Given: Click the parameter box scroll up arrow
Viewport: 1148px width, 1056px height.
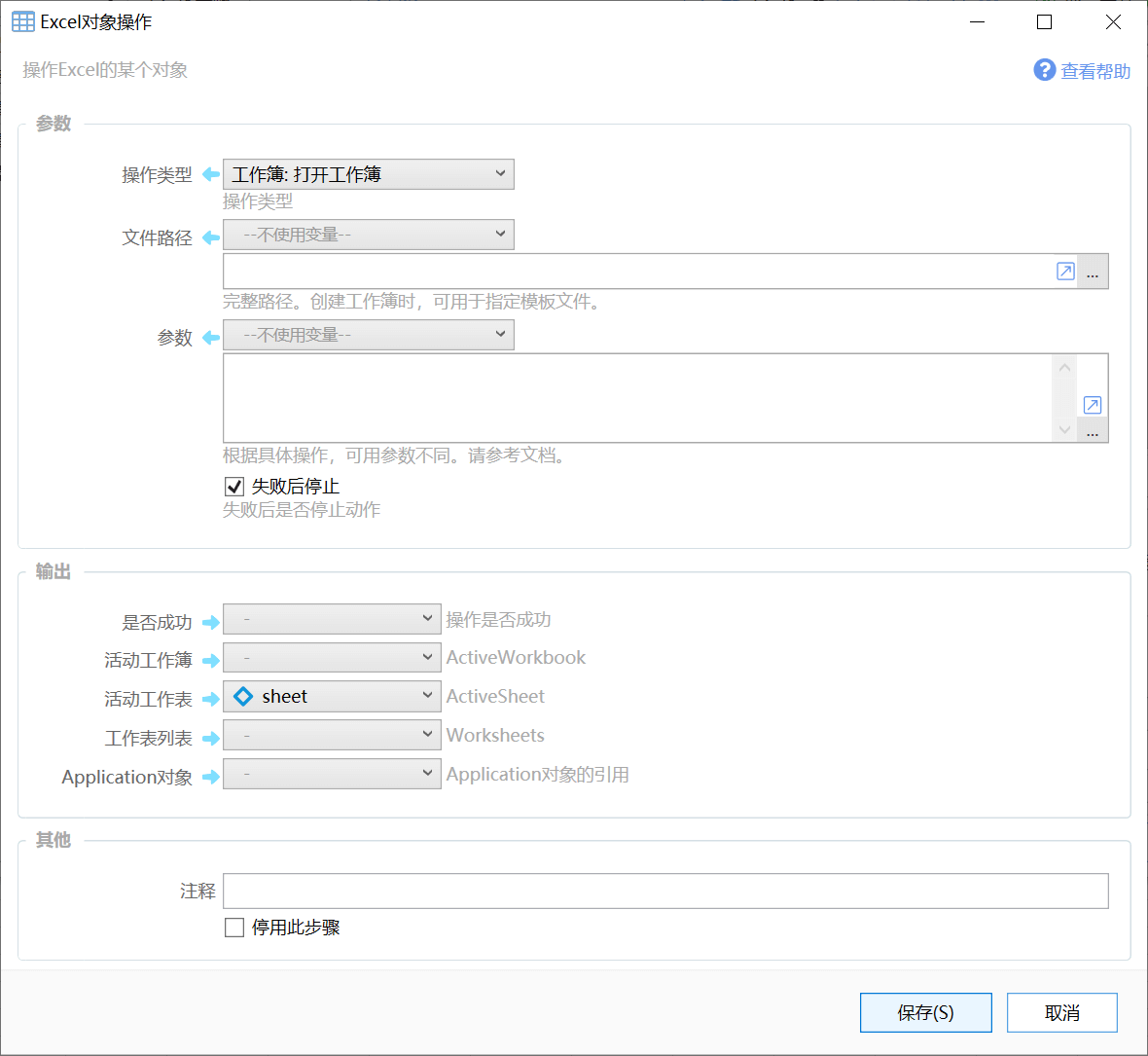Looking at the screenshot, I should pos(1064,368).
